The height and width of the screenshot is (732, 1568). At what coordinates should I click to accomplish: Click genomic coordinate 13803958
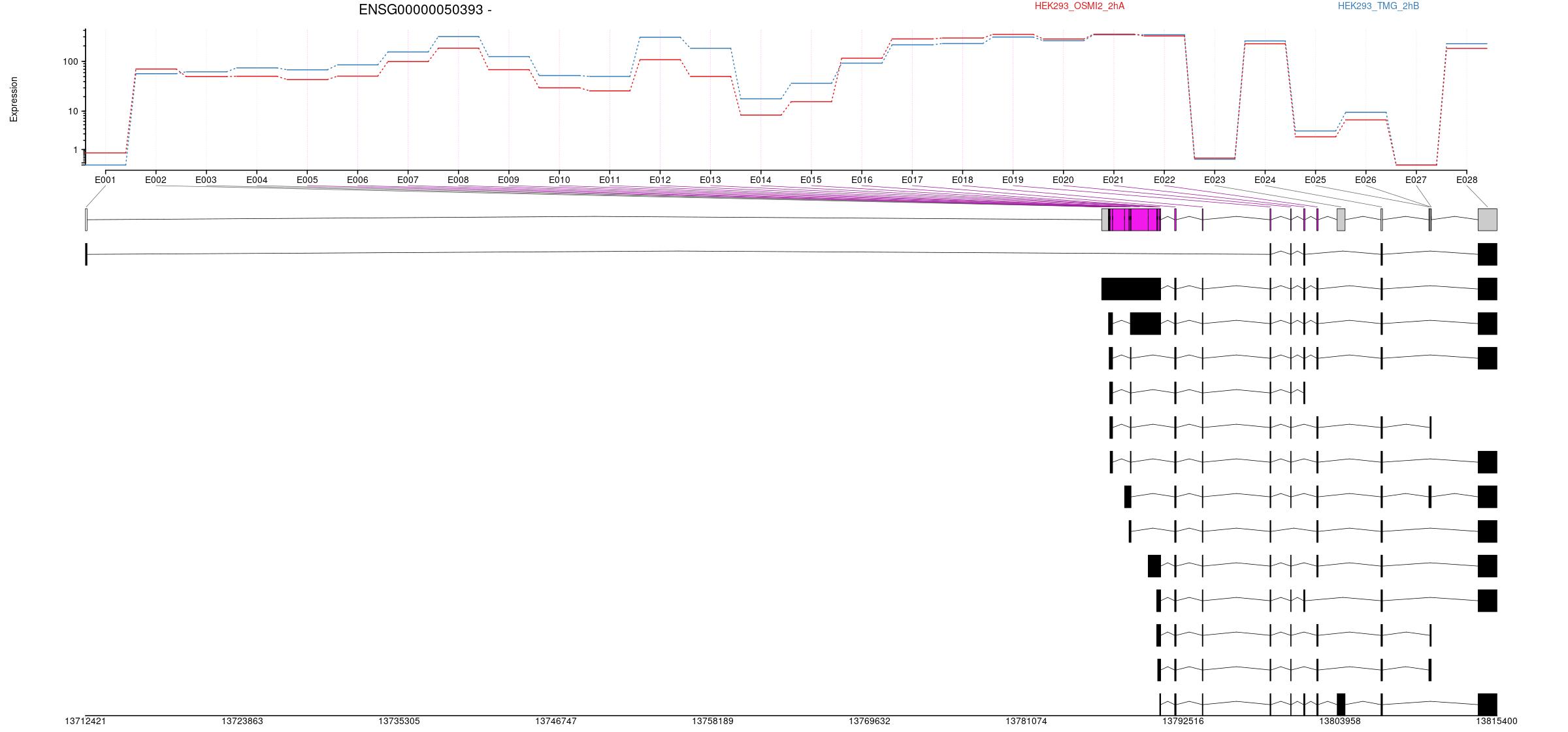click(x=1340, y=721)
